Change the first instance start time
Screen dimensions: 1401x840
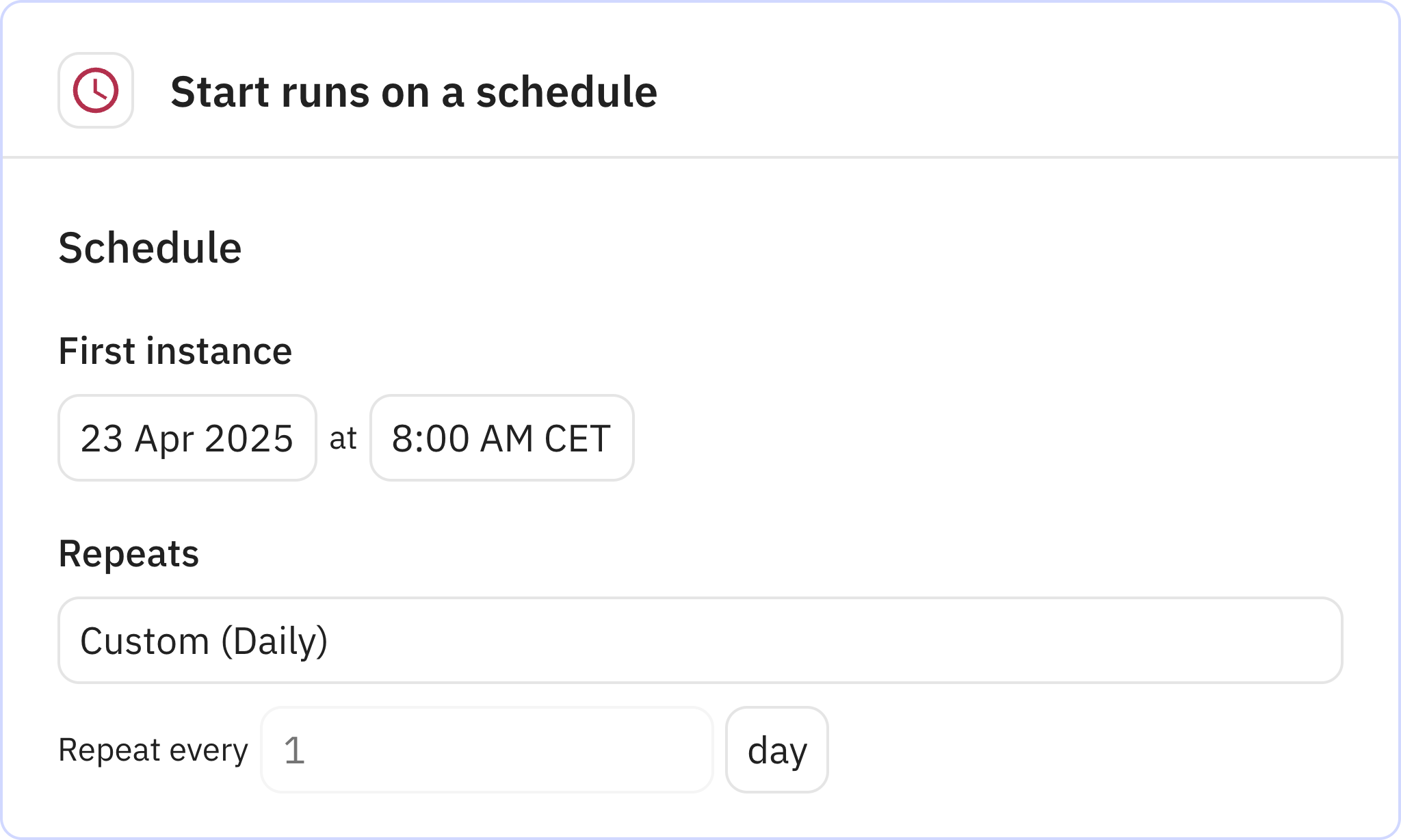coord(501,438)
